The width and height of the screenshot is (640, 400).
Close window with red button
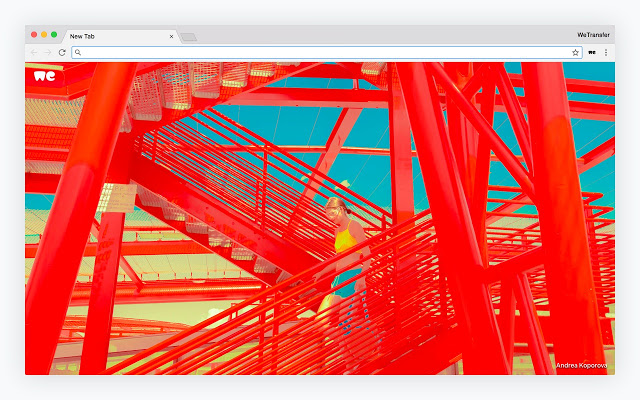(34, 35)
